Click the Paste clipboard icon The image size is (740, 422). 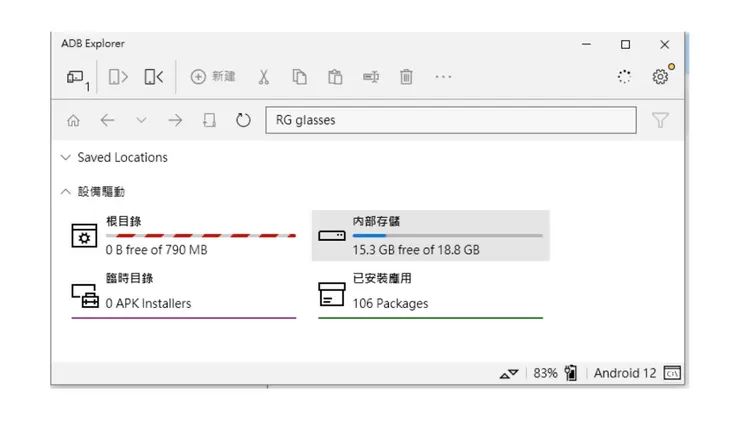(x=335, y=77)
